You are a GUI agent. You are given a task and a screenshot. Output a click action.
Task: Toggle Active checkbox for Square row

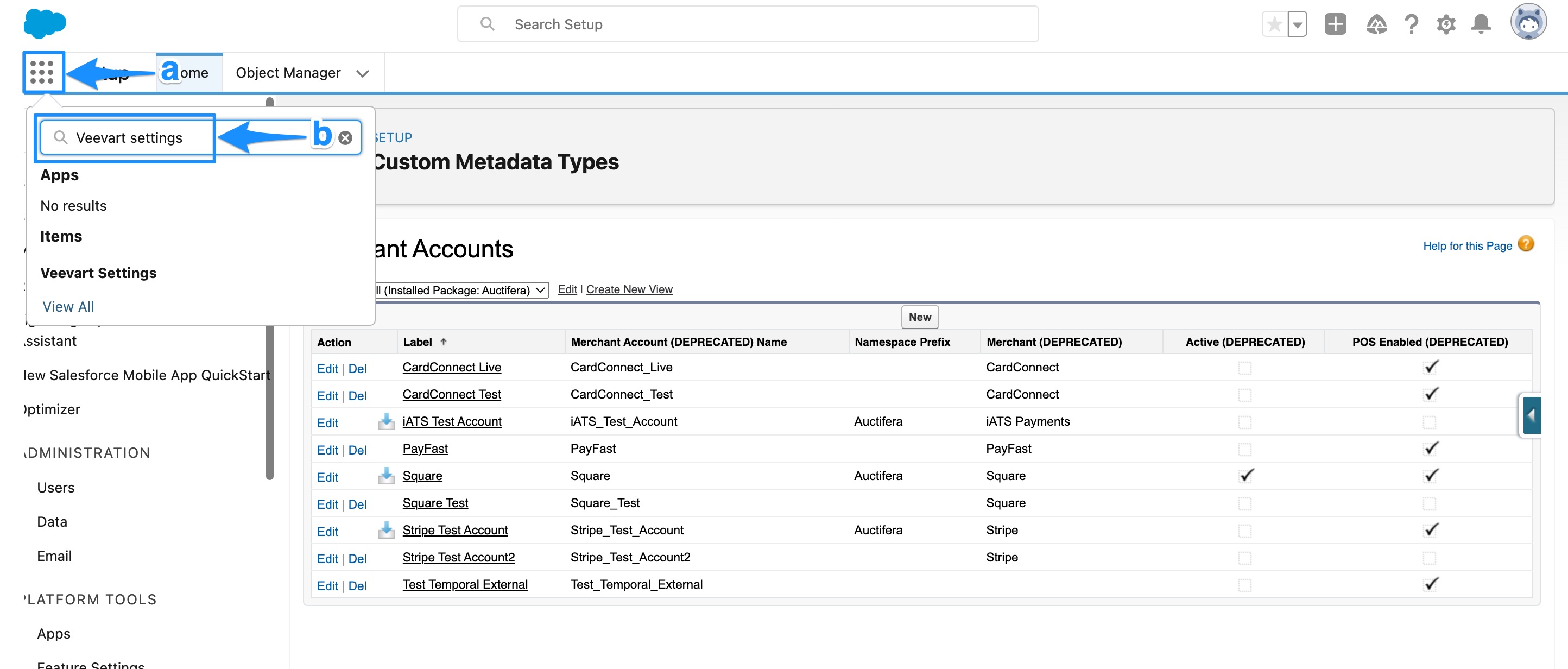click(1245, 476)
